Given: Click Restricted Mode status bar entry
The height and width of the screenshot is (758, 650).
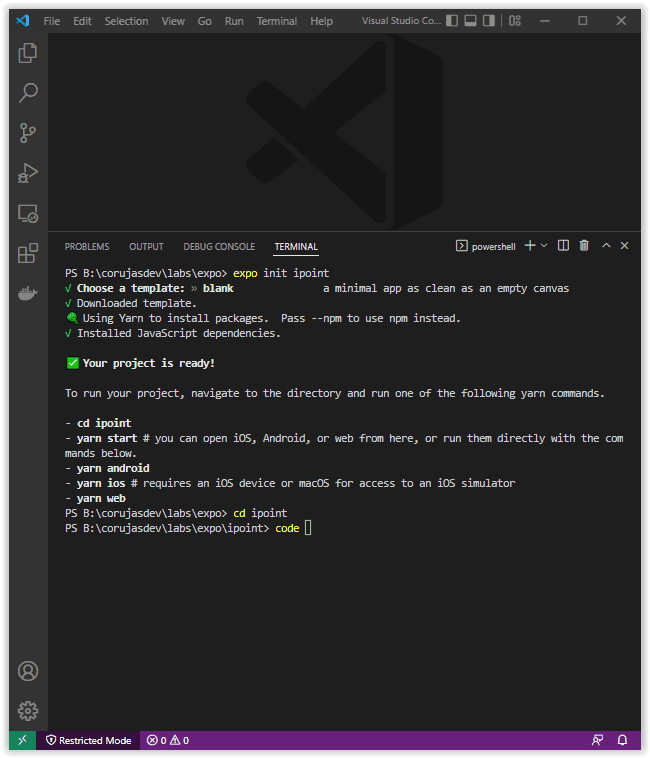Looking at the screenshot, I should pyautogui.click(x=88, y=740).
